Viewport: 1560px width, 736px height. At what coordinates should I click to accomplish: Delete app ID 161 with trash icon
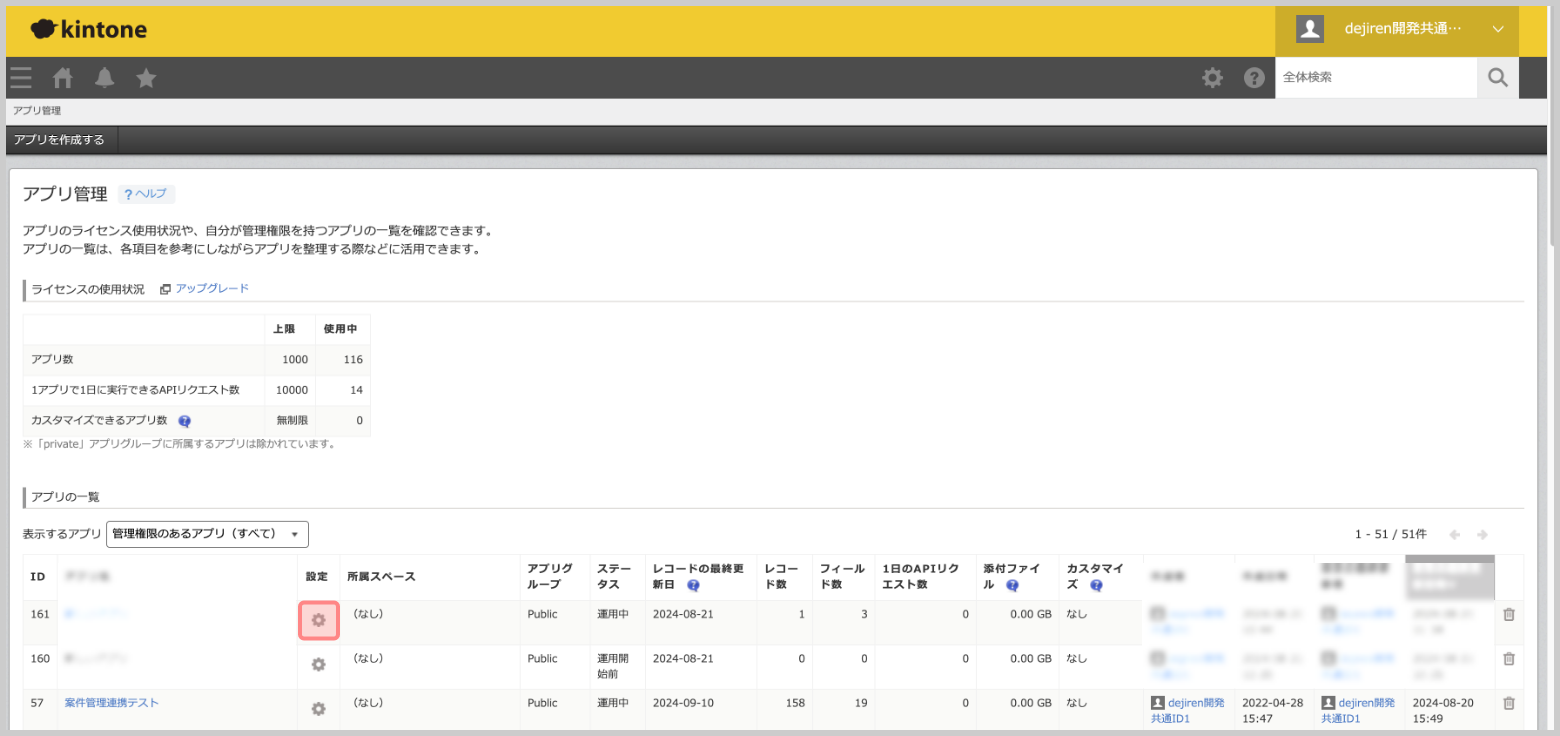(1509, 614)
